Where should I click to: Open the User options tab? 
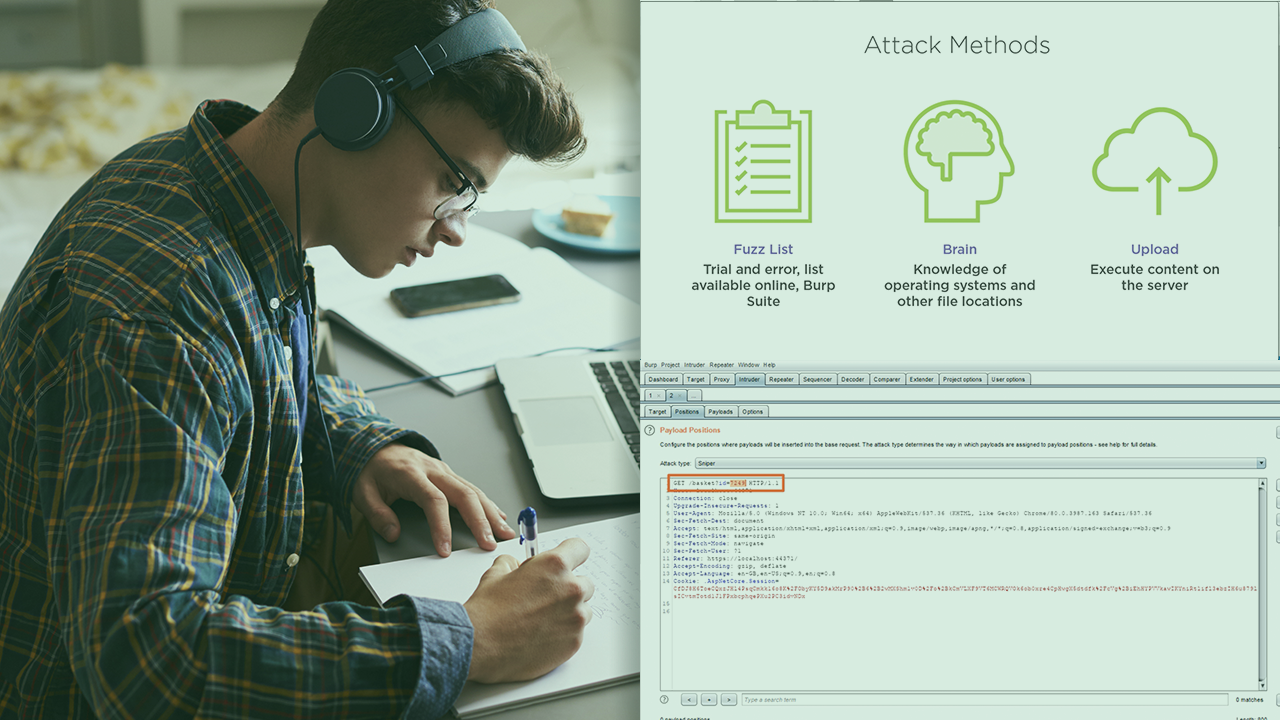click(x=1008, y=379)
